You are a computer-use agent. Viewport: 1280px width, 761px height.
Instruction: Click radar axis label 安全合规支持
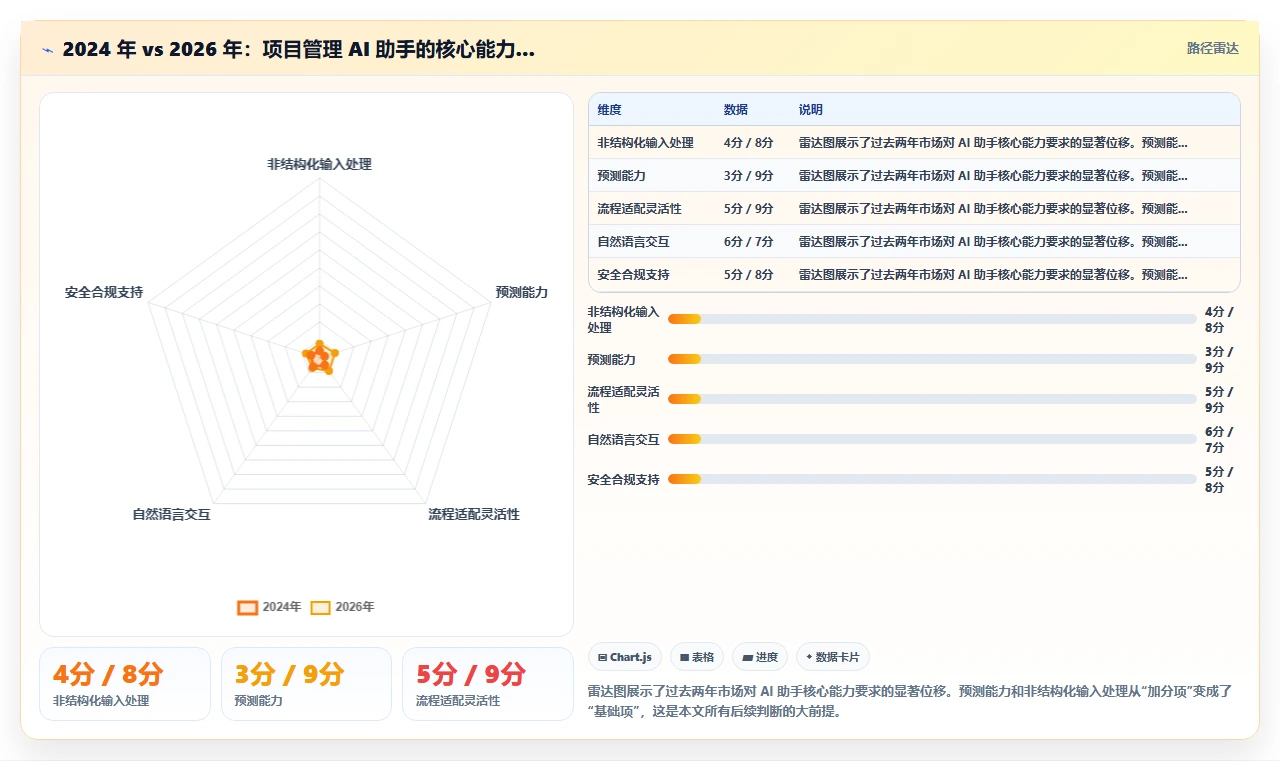(104, 292)
